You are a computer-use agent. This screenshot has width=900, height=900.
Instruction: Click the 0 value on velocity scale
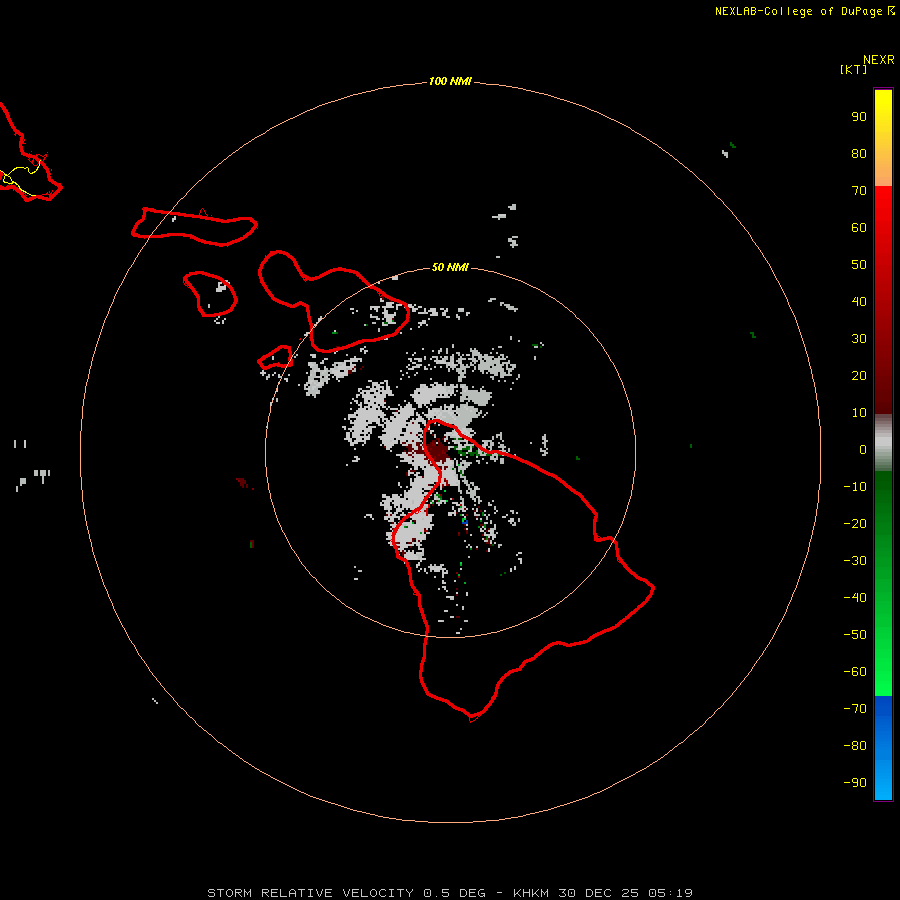tap(863, 450)
